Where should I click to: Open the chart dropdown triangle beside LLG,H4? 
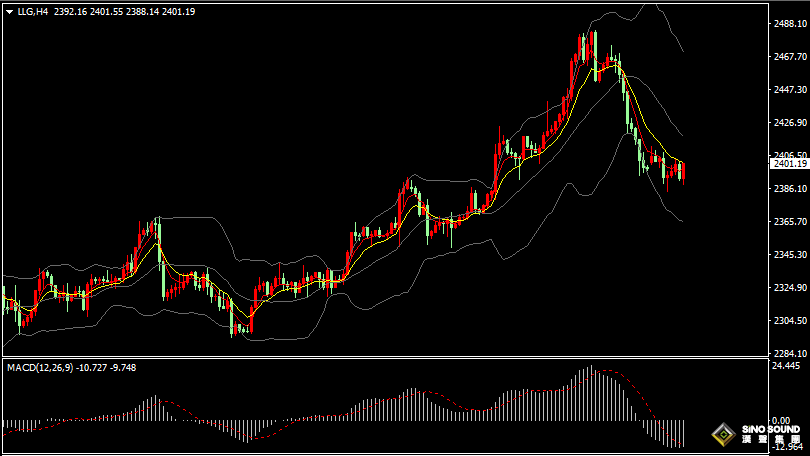click(x=8, y=12)
